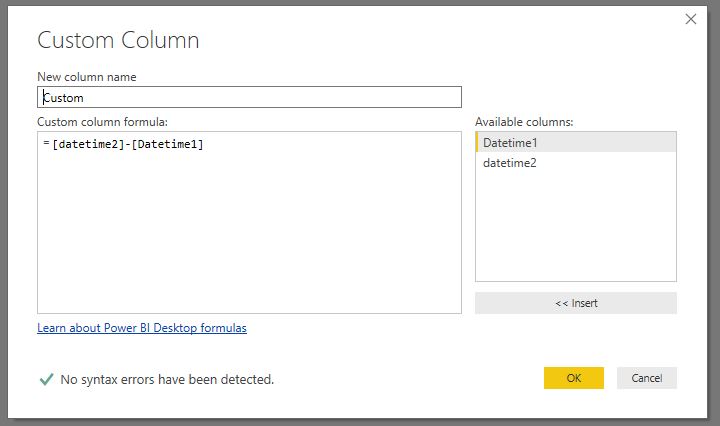
Task: Click the Cancel button
Action: point(647,378)
